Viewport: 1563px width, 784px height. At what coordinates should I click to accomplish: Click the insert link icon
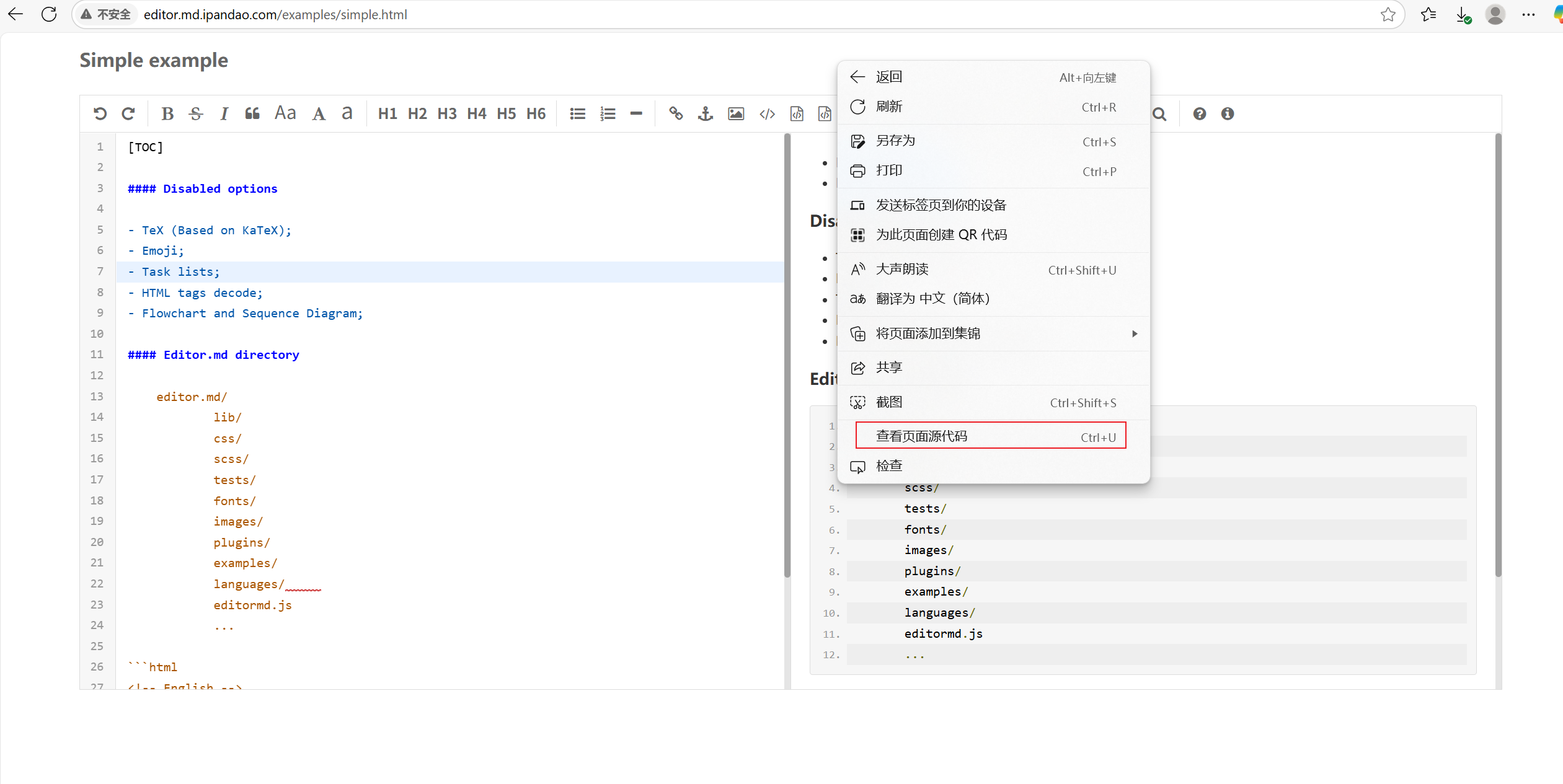click(x=676, y=113)
